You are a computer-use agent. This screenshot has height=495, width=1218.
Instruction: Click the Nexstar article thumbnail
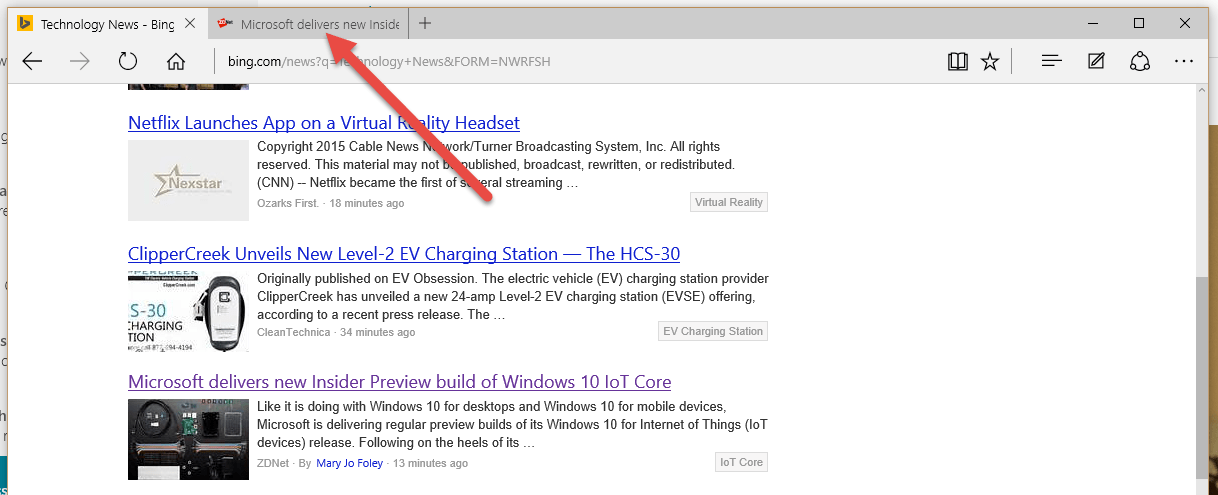point(188,180)
